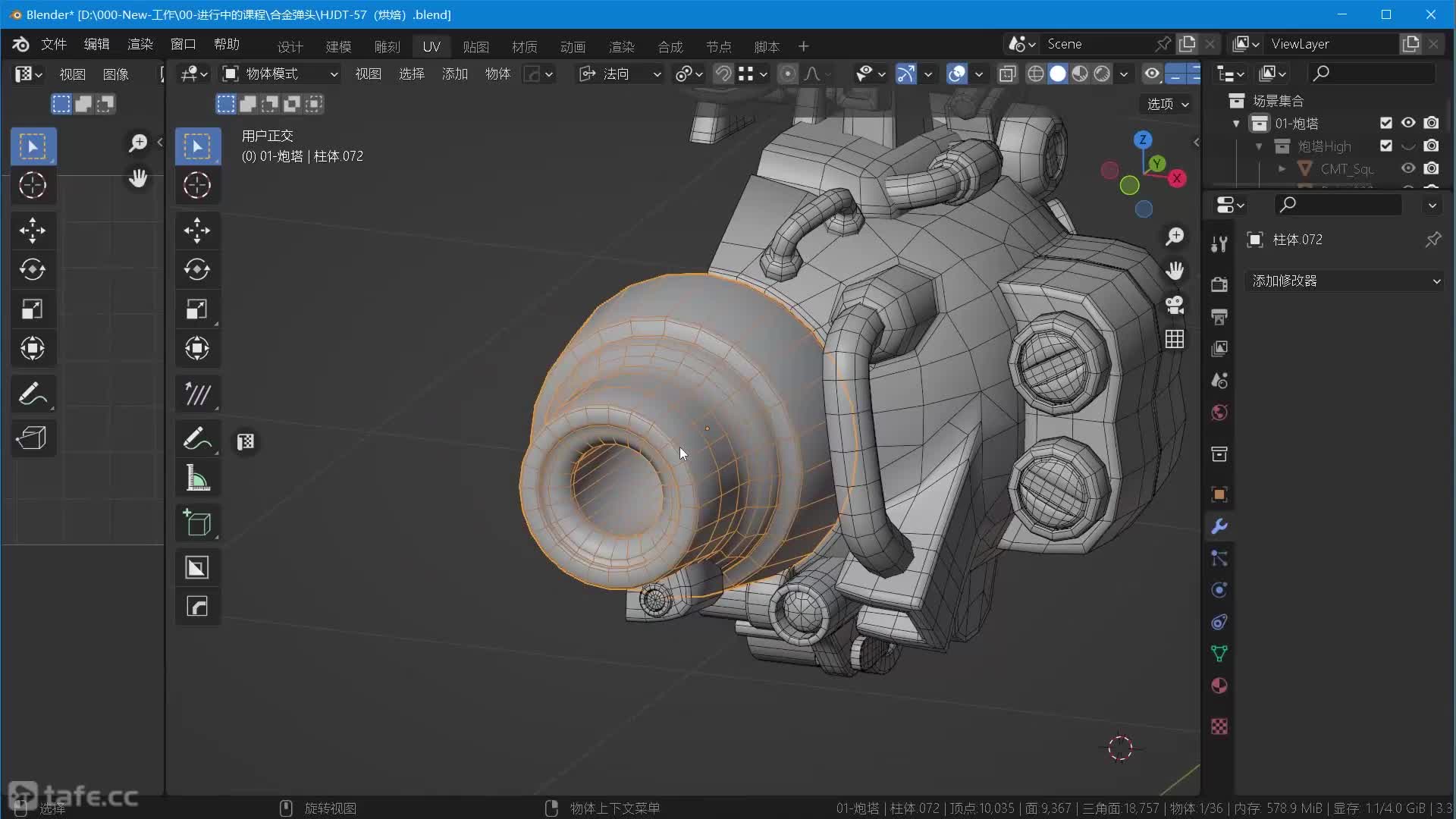The image size is (1456, 819).
Task: Select the Rotate tool in 3D viewport
Action: [197, 269]
